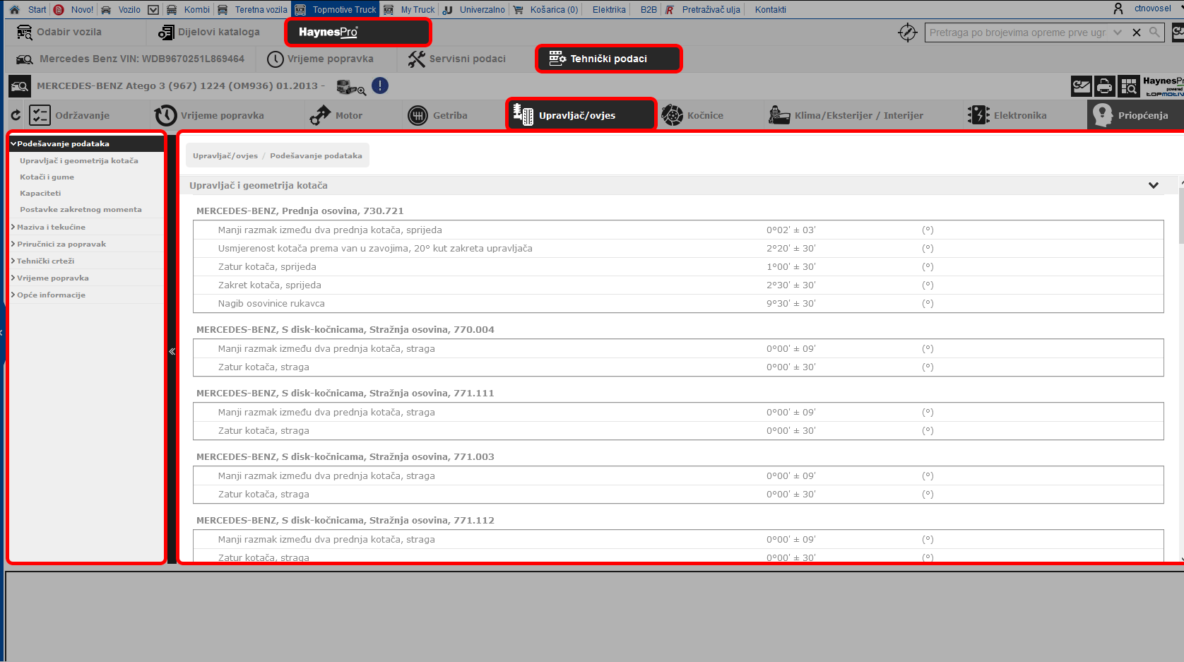Expand Tehnički crteži group
Screen dimensions: 1184x662
45,261
